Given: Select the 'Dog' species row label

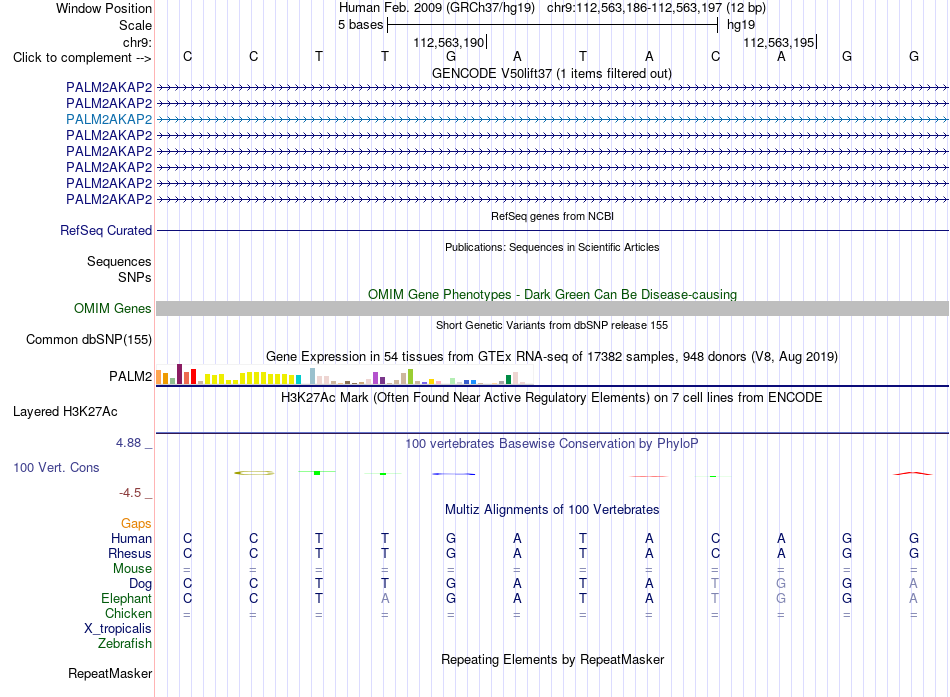Looking at the screenshot, I should click(x=140, y=584).
